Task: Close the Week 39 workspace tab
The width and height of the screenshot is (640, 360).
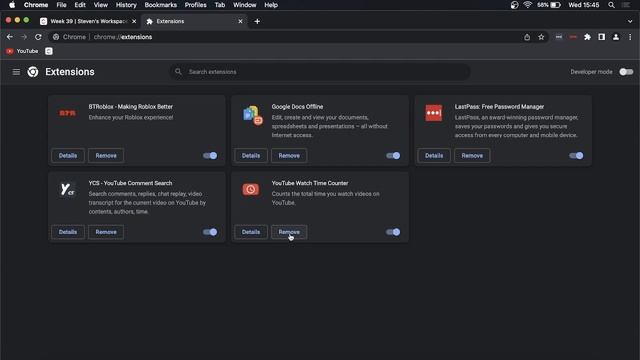Action: click(x=134, y=21)
